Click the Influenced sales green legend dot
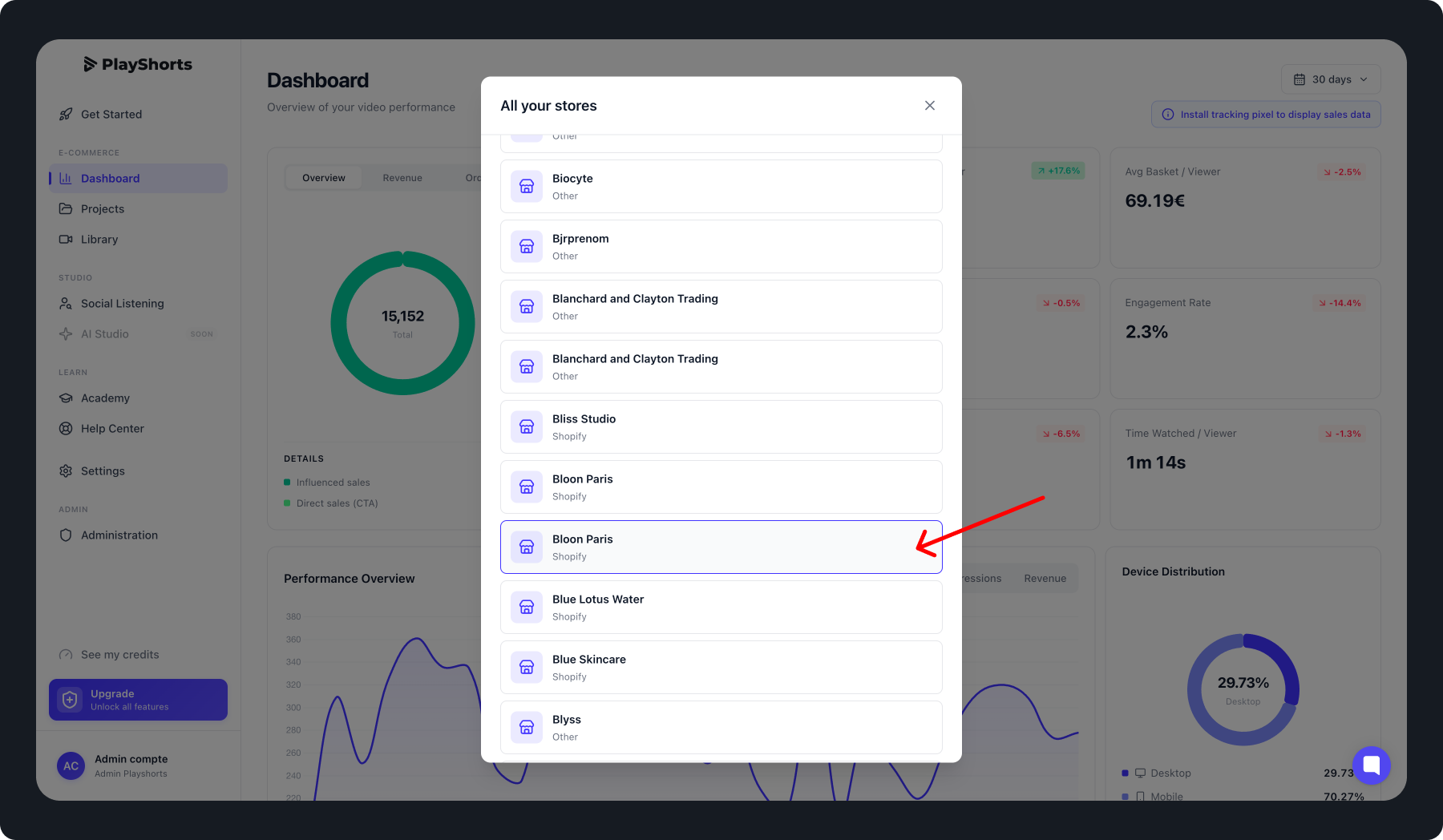The image size is (1443, 840). coord(287,483)
